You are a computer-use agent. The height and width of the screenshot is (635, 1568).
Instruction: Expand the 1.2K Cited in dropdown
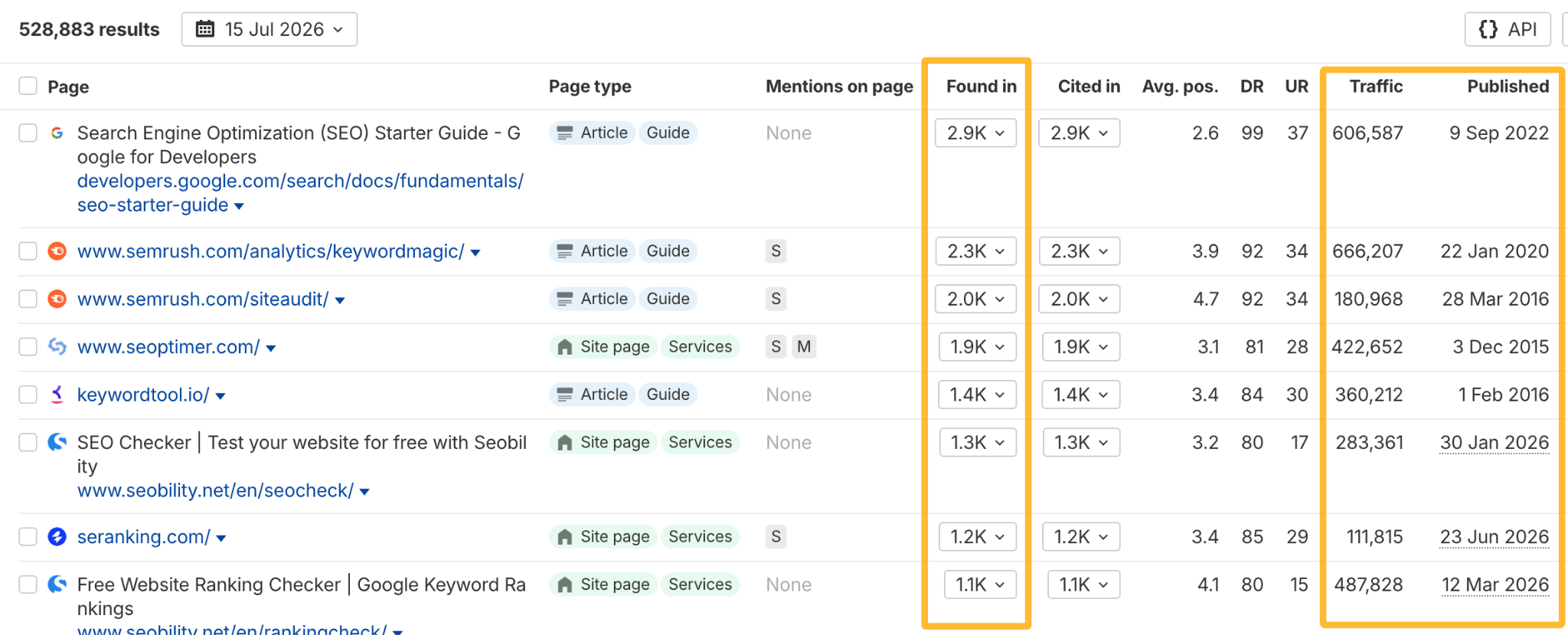click(1080, 536)
